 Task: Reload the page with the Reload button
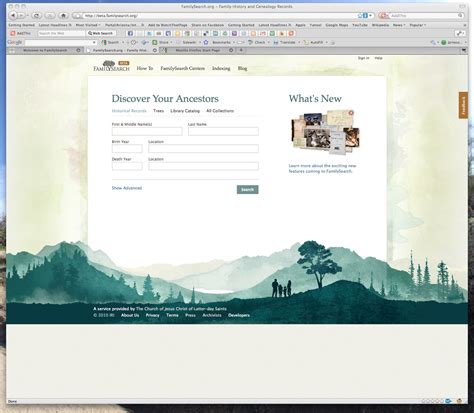(37, 15)
